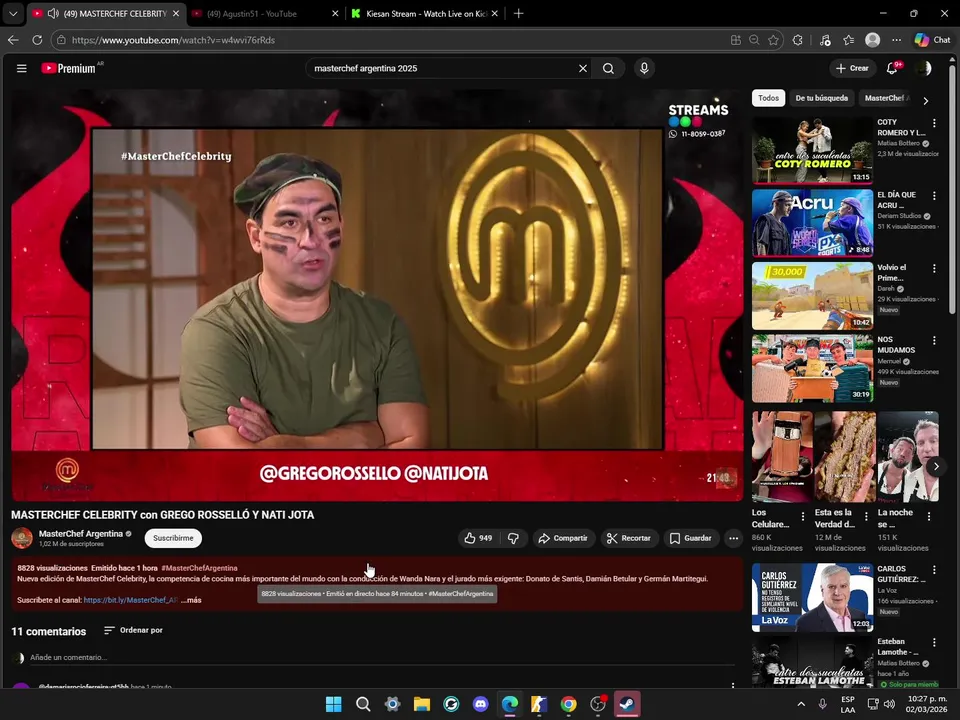Share the video via Compartir
Viewport: 960px width, 720px height.
coord(563,538)
